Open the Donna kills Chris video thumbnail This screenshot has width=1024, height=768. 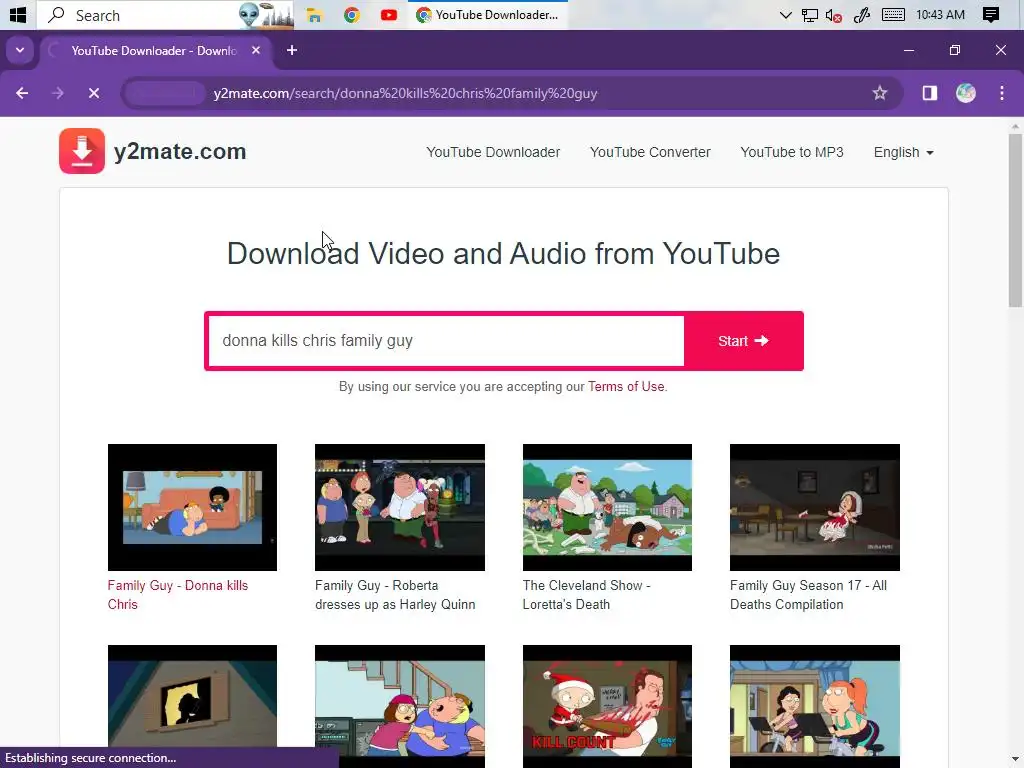(x=192, y=507)
